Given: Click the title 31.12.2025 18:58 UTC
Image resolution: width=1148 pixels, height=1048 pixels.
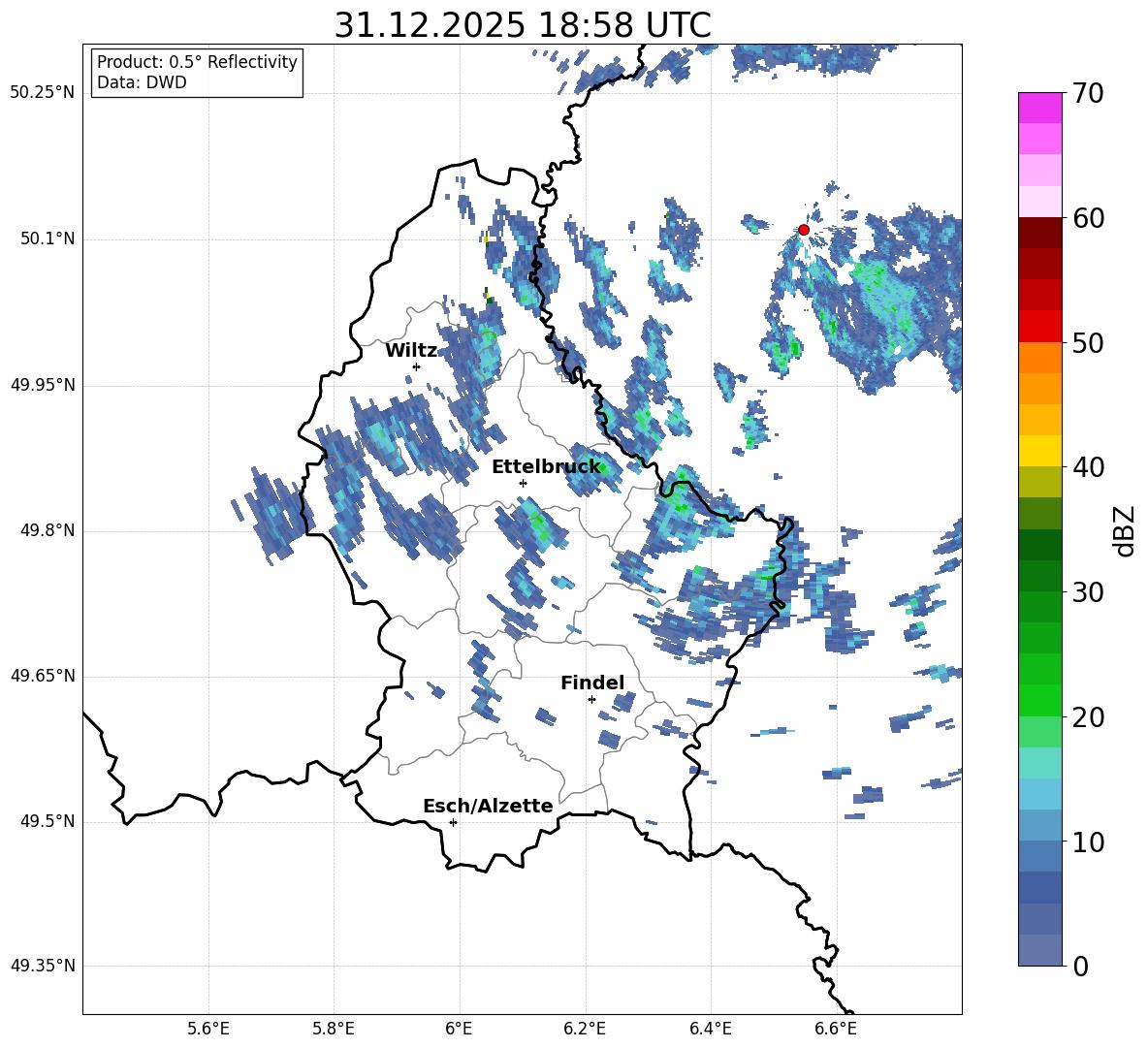Looking at the screenshot, I should point(523,25).
